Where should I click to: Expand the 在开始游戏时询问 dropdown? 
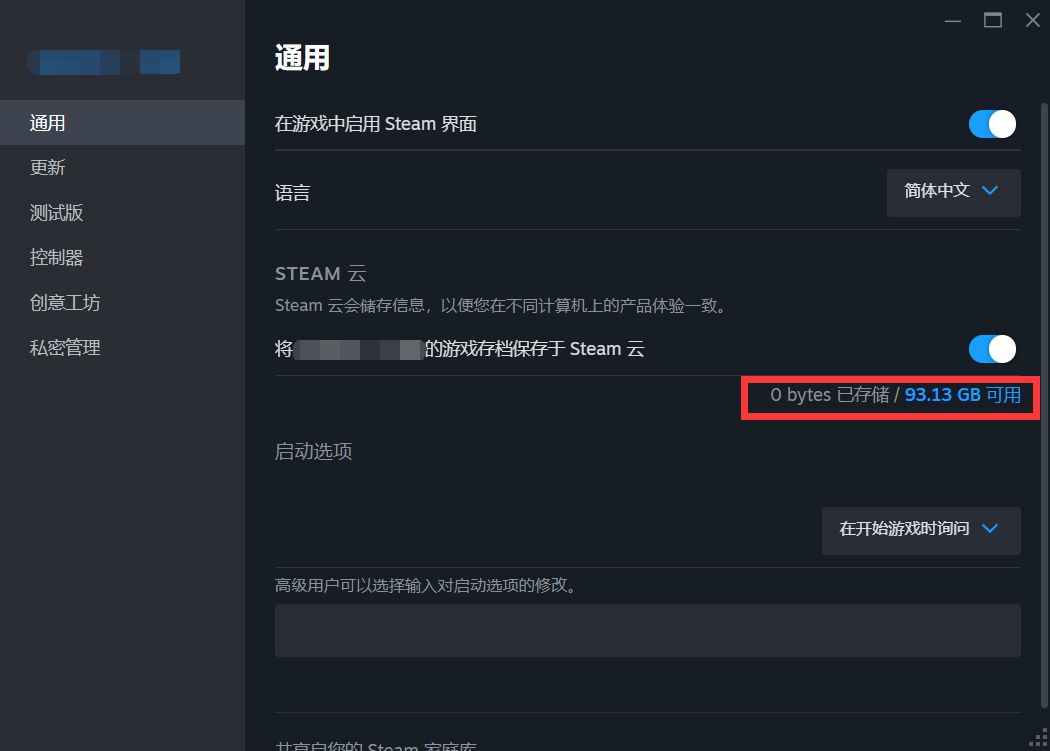click(921, 530)
